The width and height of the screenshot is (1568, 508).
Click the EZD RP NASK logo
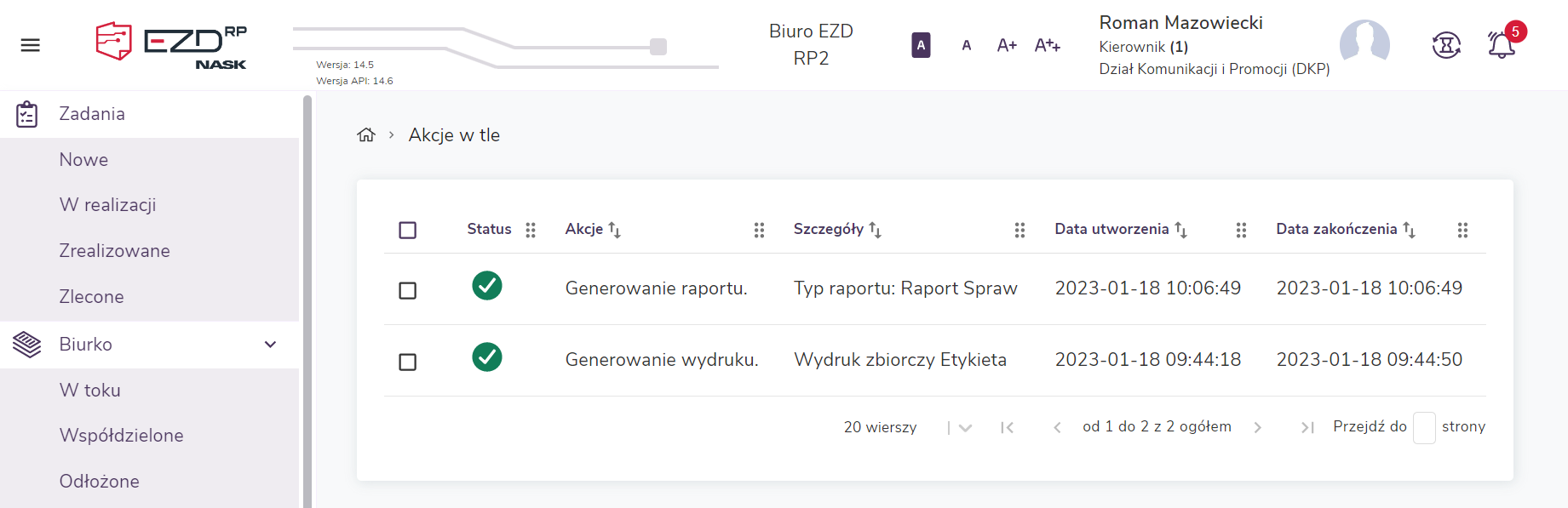(171, 45)
